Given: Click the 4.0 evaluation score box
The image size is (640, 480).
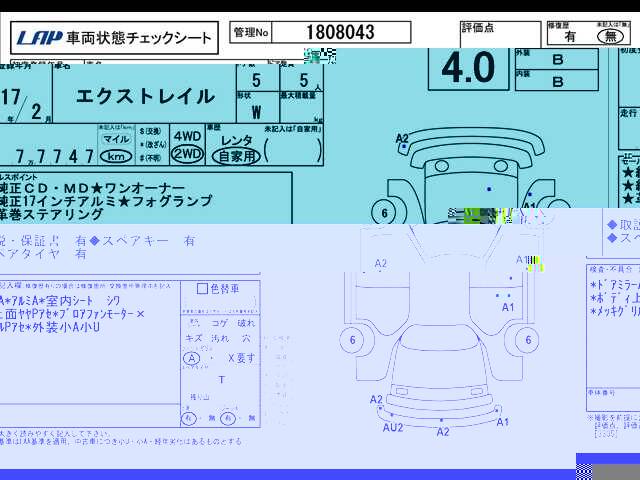Looking at the screenshot, I should (469, 69).
